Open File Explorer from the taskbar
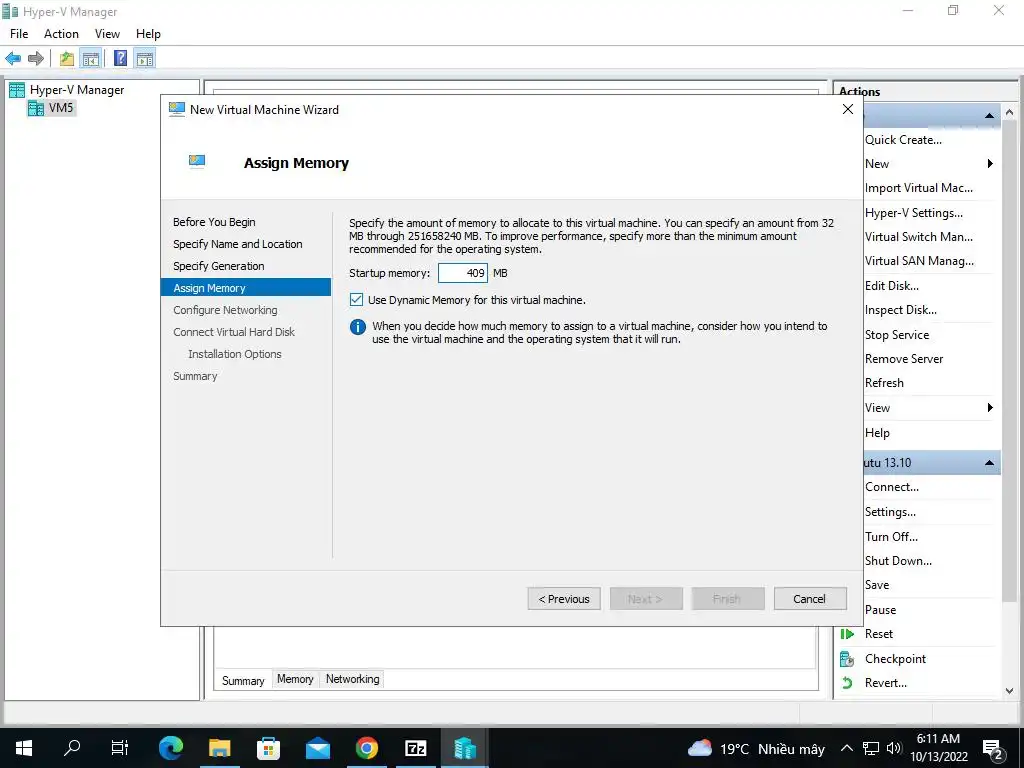Image resolution: width=1024 pixels, height=768 pixels. point(219,748)
